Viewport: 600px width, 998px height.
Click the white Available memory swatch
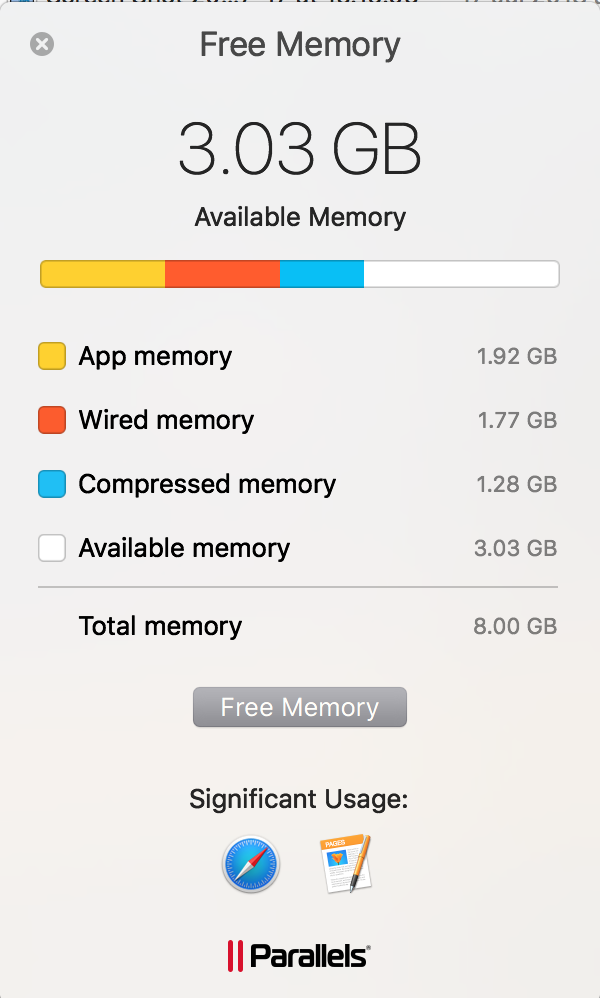tap(52, 548)
